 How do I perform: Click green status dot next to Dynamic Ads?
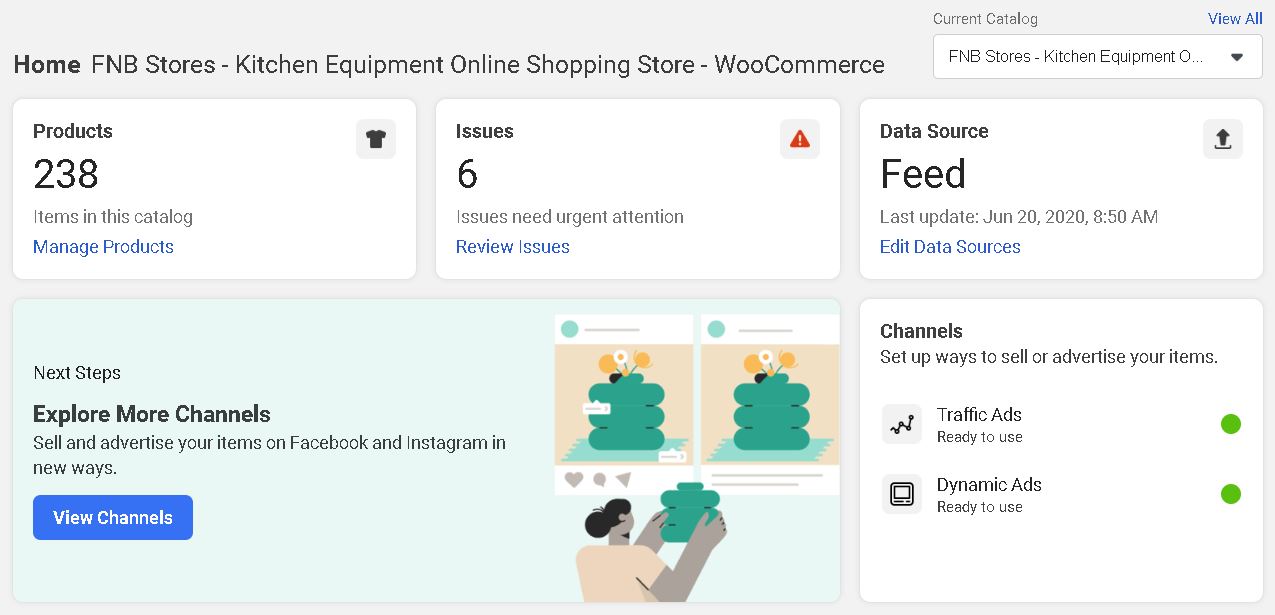pyautogui.click(x=1231, y=494)
